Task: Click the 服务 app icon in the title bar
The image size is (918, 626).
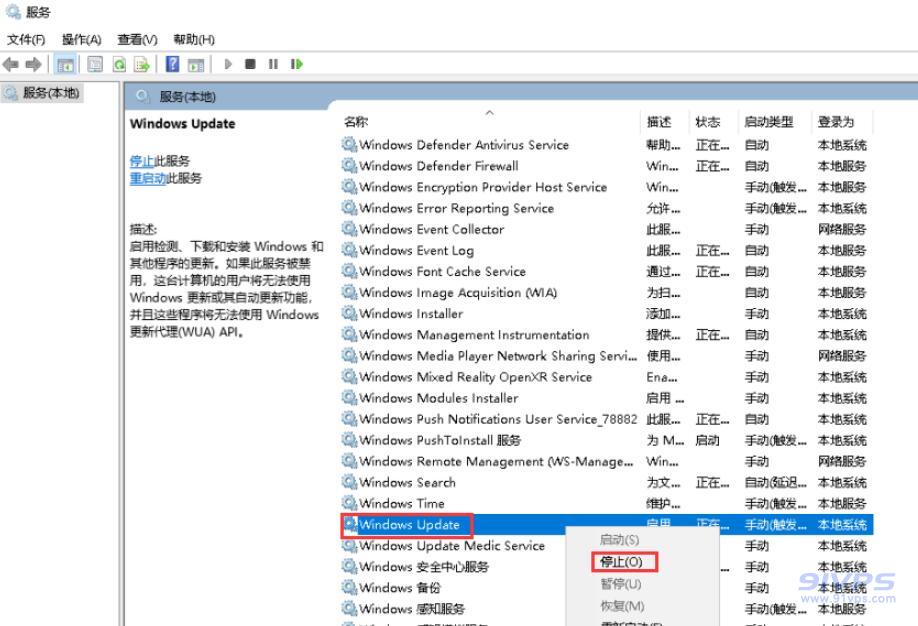Action: 13,12
